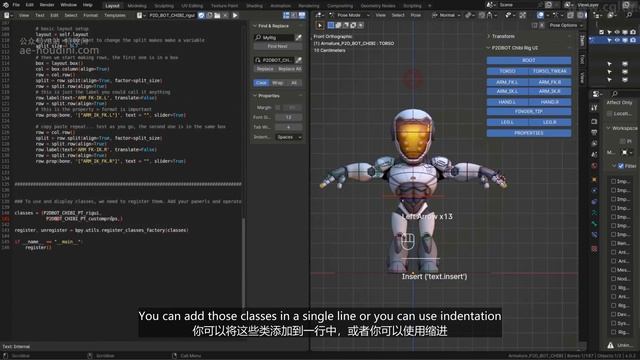The image size is (640, 360).
Task: Choose the first selection mode icon (set)
Action: point(331,25)
